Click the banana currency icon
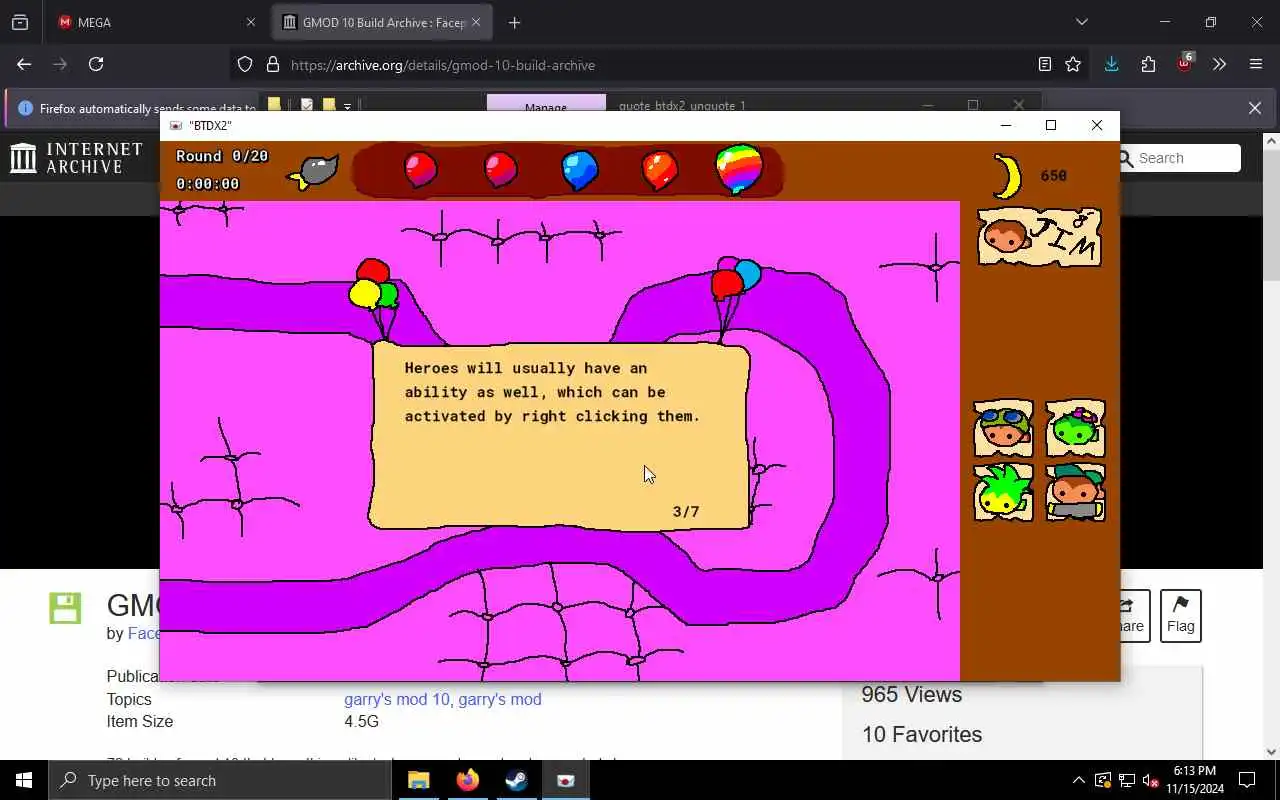 [x=1008, y=176]
